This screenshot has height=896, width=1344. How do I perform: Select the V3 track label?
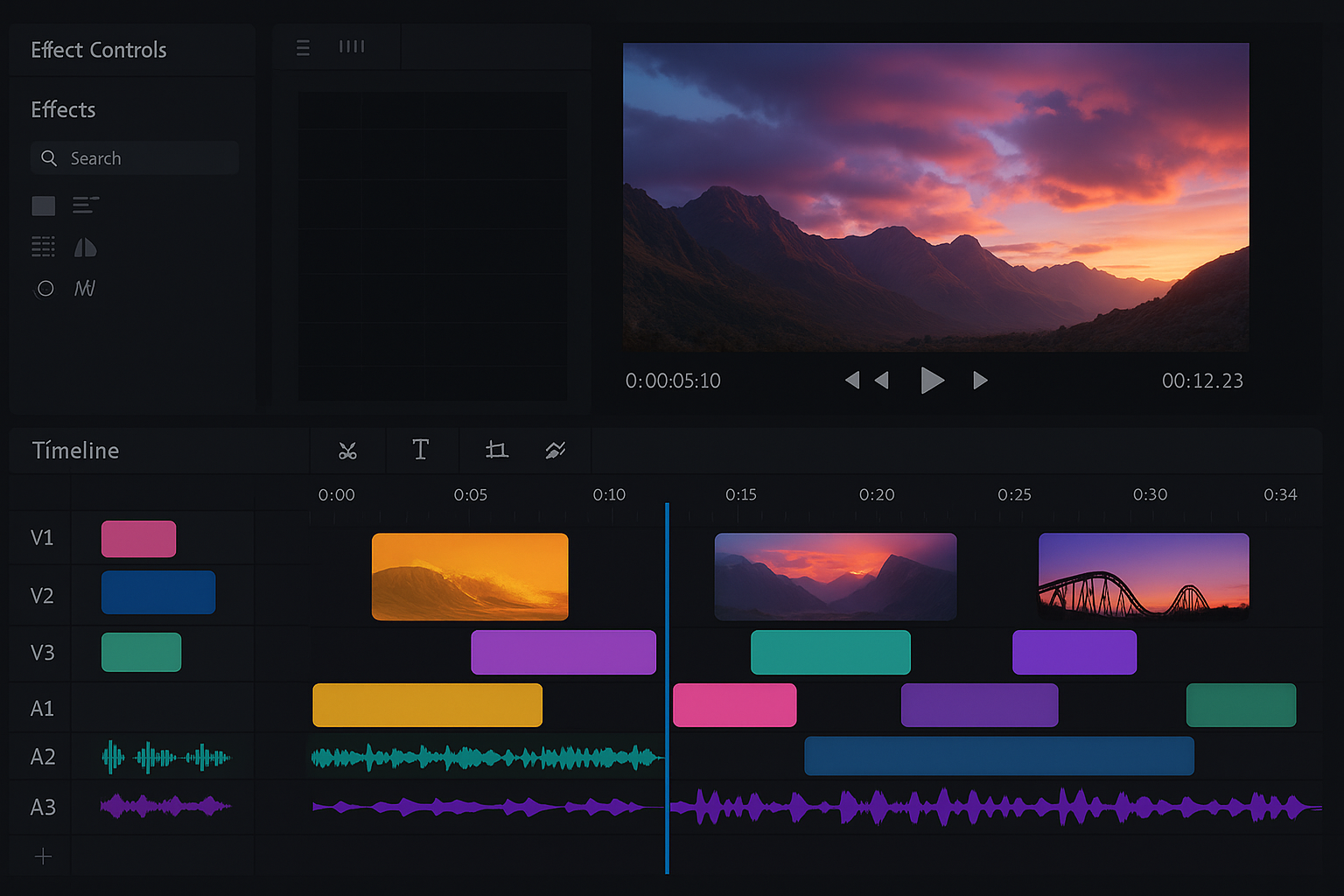click(x=42, y=653)
